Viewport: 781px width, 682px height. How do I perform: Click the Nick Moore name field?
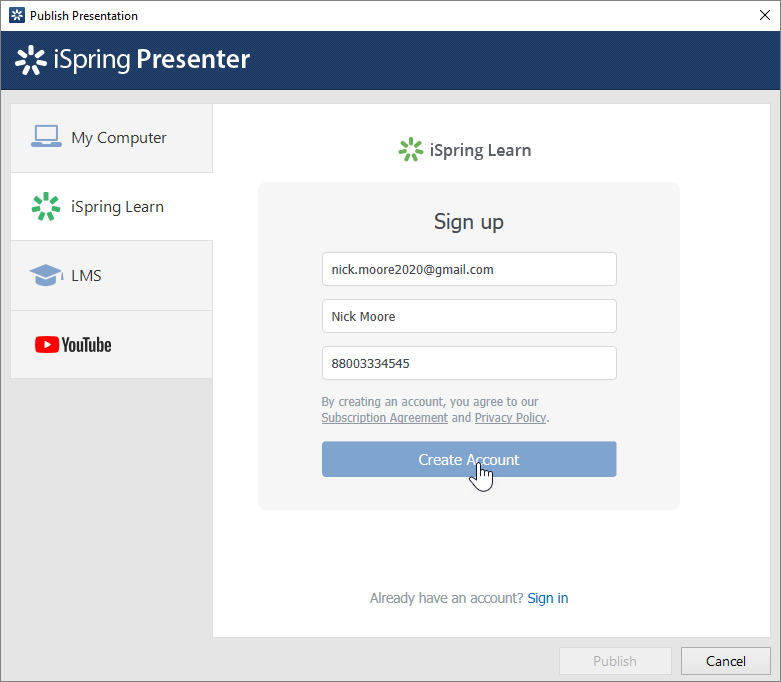pyautogui.click(x=469, y=316)
